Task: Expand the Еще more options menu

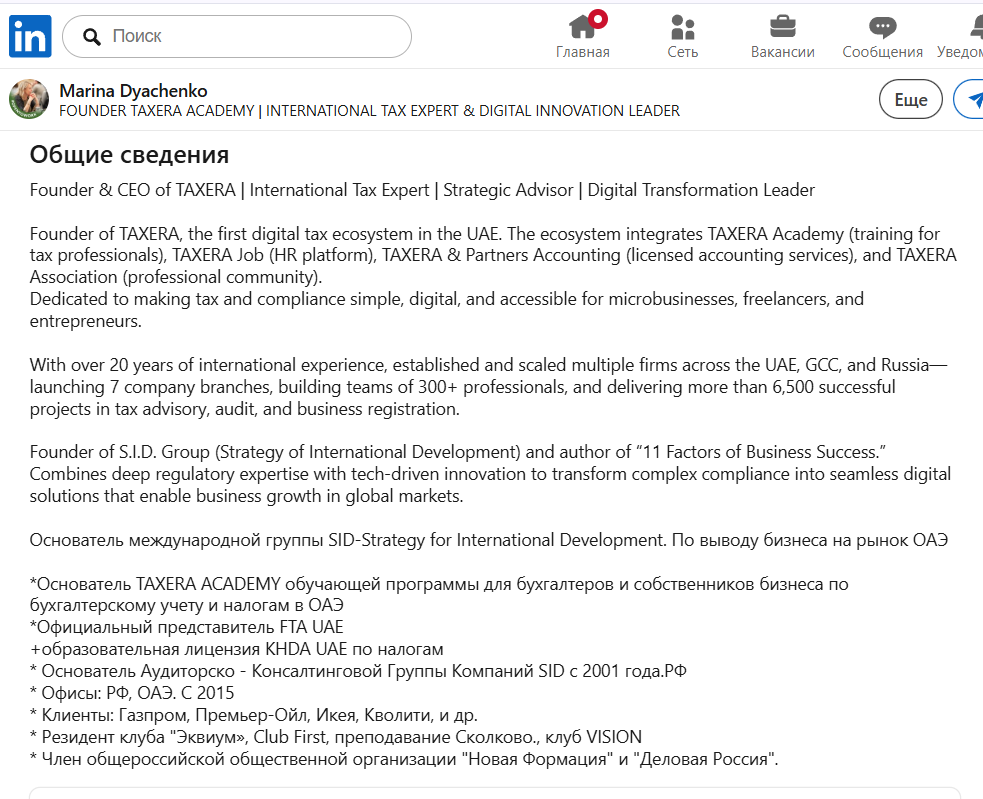Action: tap(910, 99)
